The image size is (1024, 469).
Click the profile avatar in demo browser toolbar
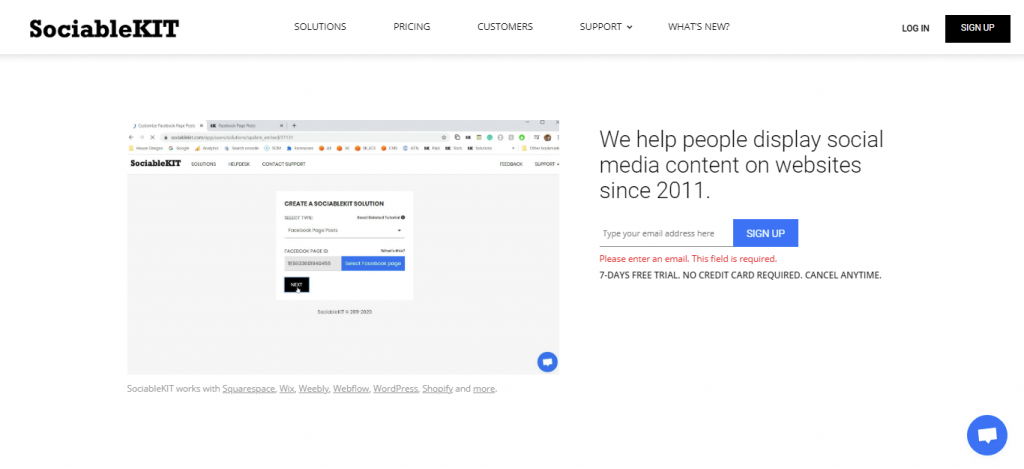pos(547,138)
